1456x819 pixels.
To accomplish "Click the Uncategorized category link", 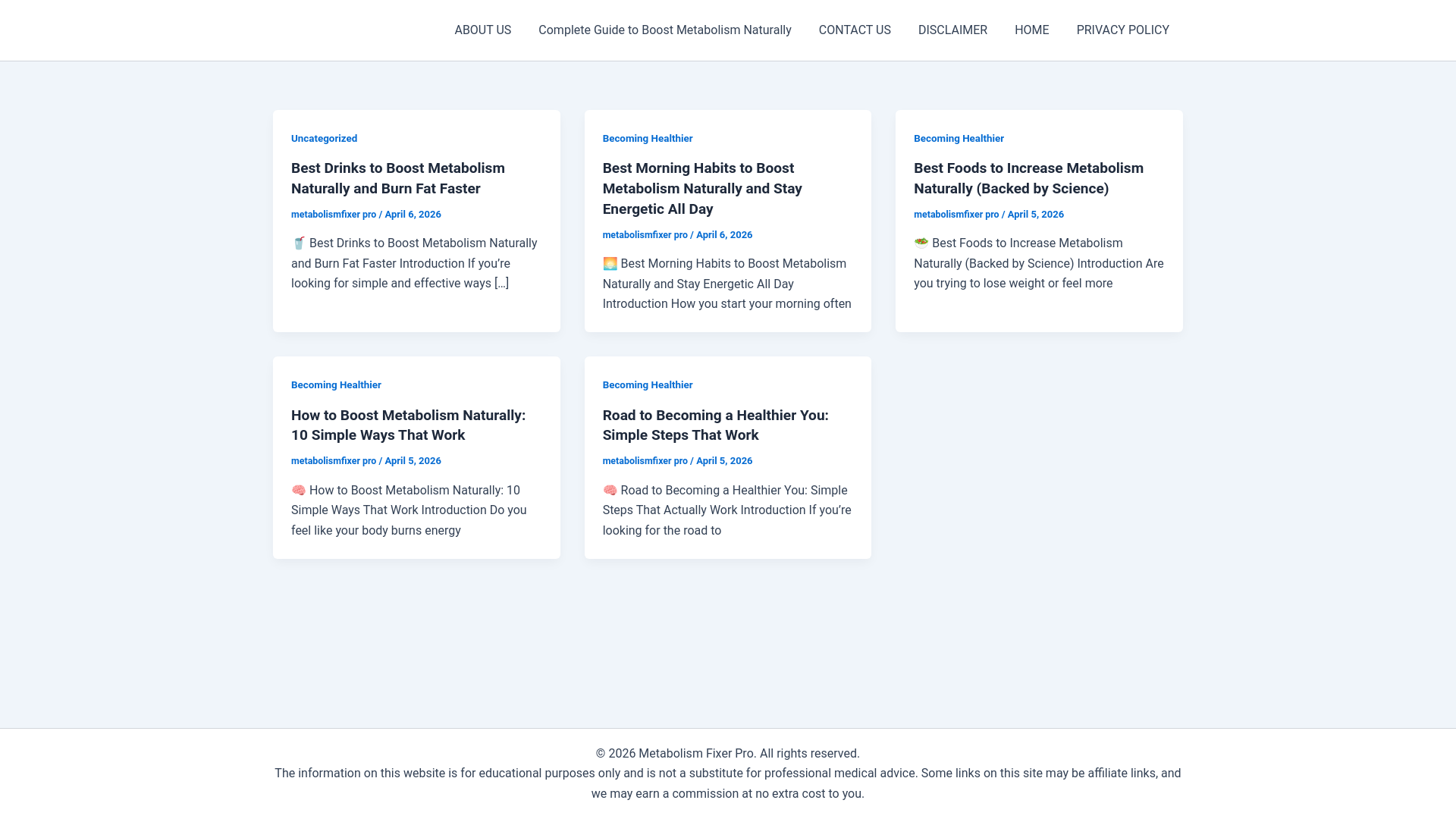I will point(324,138).
